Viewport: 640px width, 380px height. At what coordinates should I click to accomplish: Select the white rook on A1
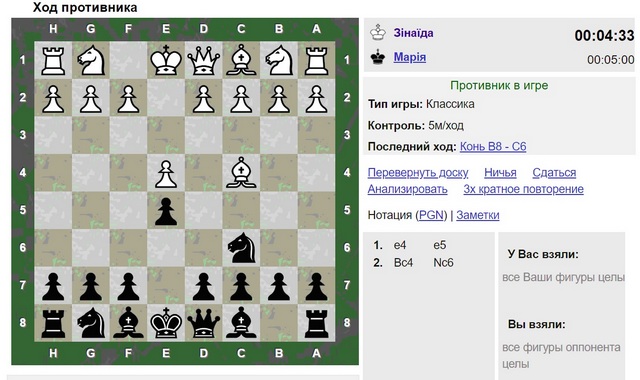click(x=316, y=60)
